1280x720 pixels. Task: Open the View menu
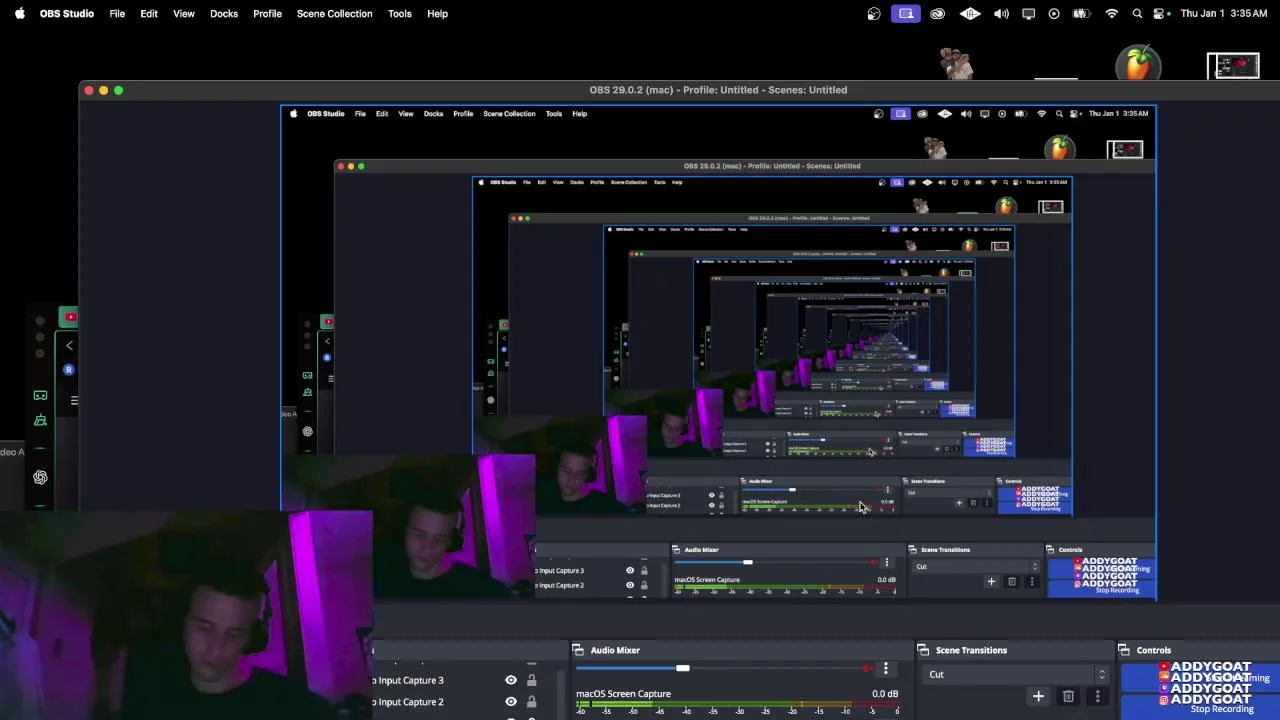[x=184, y=14]
